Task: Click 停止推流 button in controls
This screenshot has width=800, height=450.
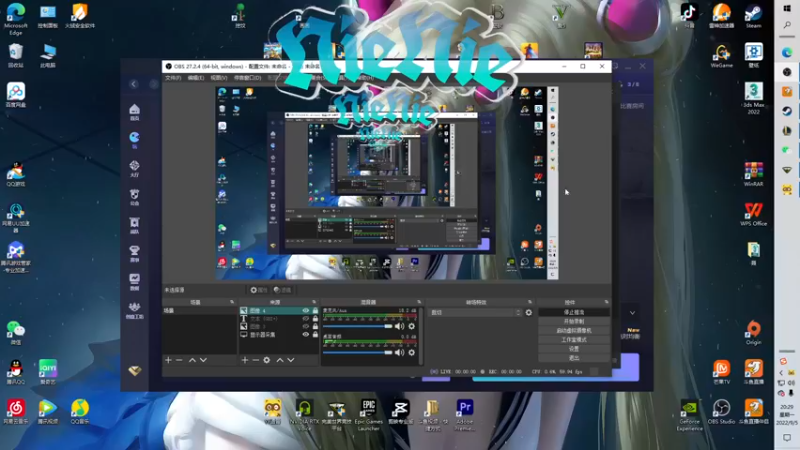Action: tap(574, 312)
